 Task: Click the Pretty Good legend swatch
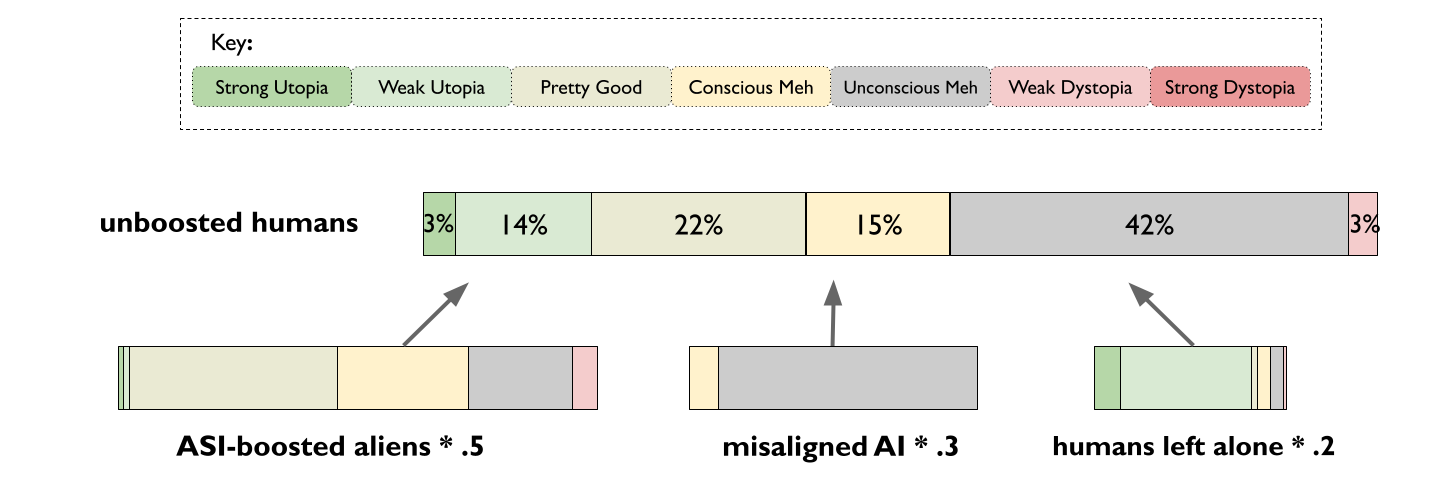[x=591, y=87]
